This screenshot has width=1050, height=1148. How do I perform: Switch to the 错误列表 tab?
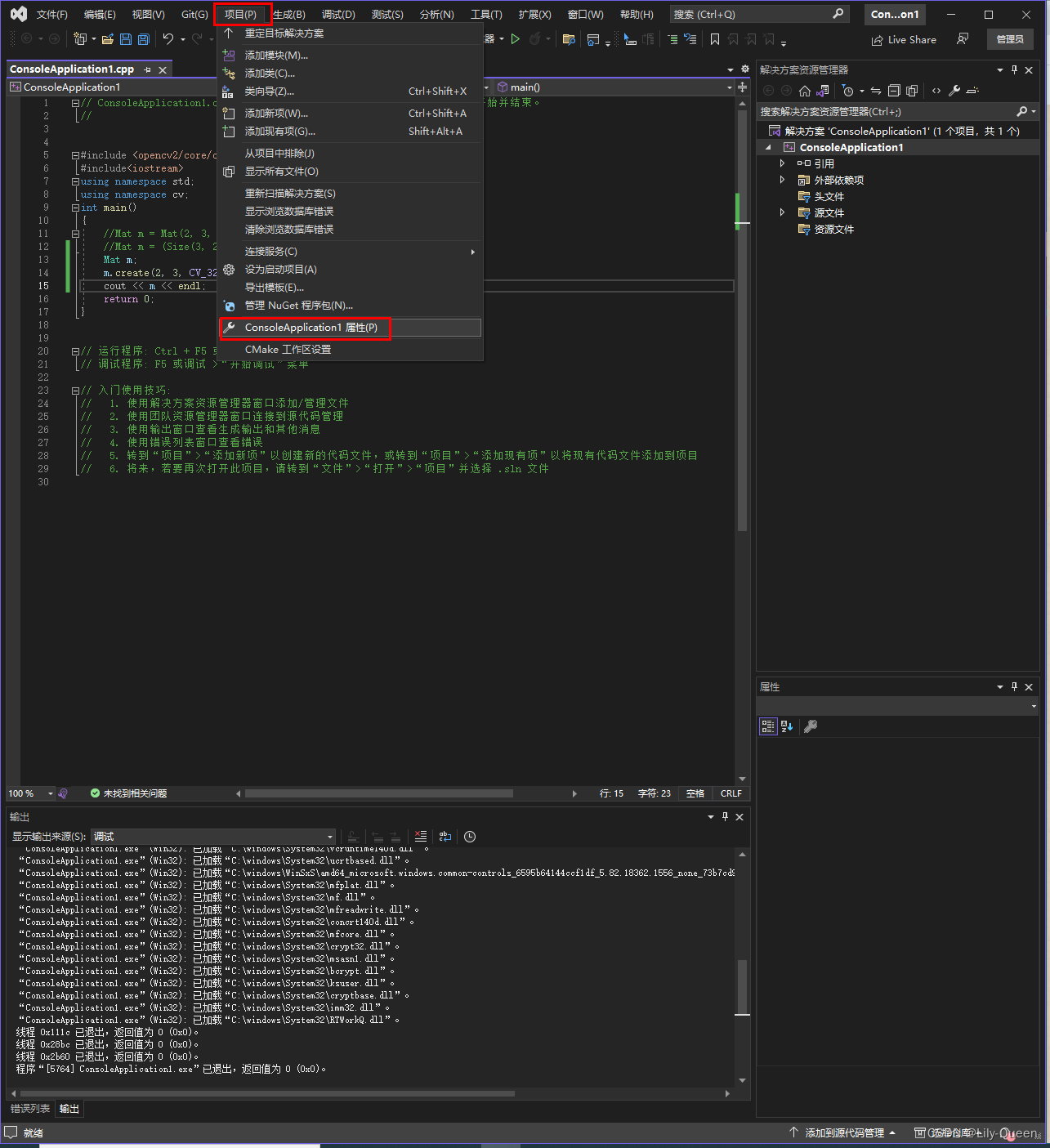pyautogui.click(x=30, y=1109)
